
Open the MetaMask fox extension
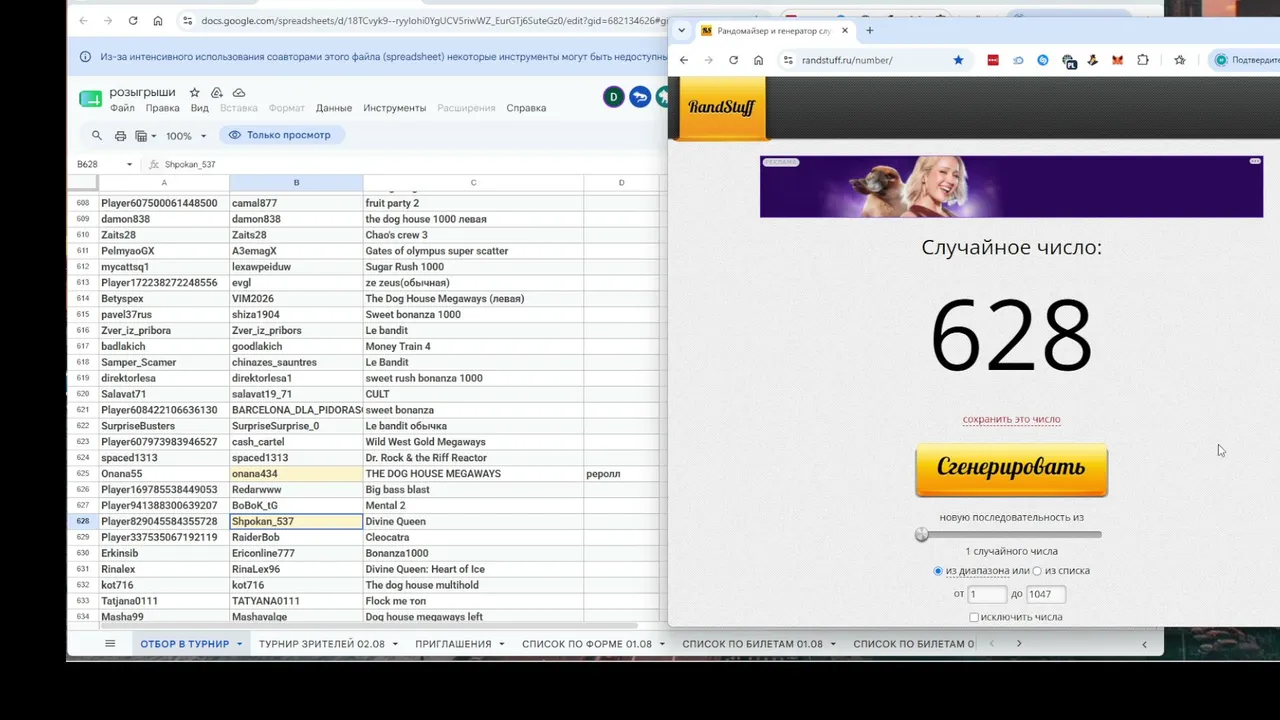tap(1117, 60)
